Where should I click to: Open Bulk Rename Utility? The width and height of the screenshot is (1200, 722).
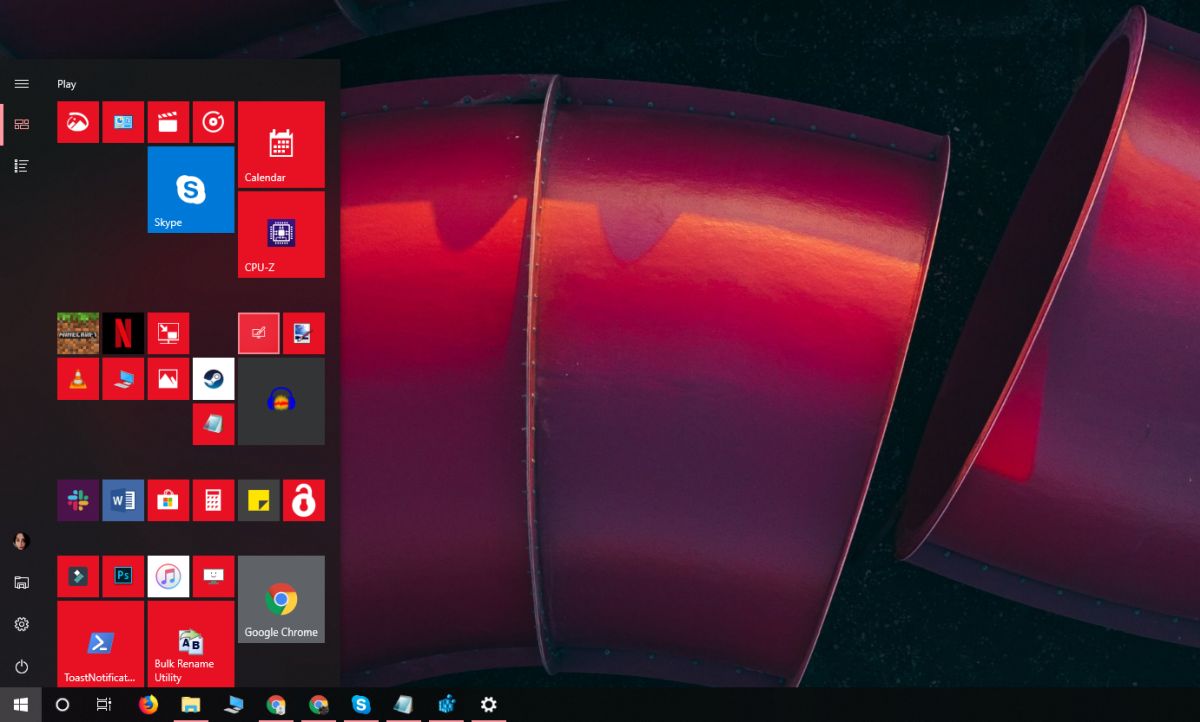(x=190, y=644)
